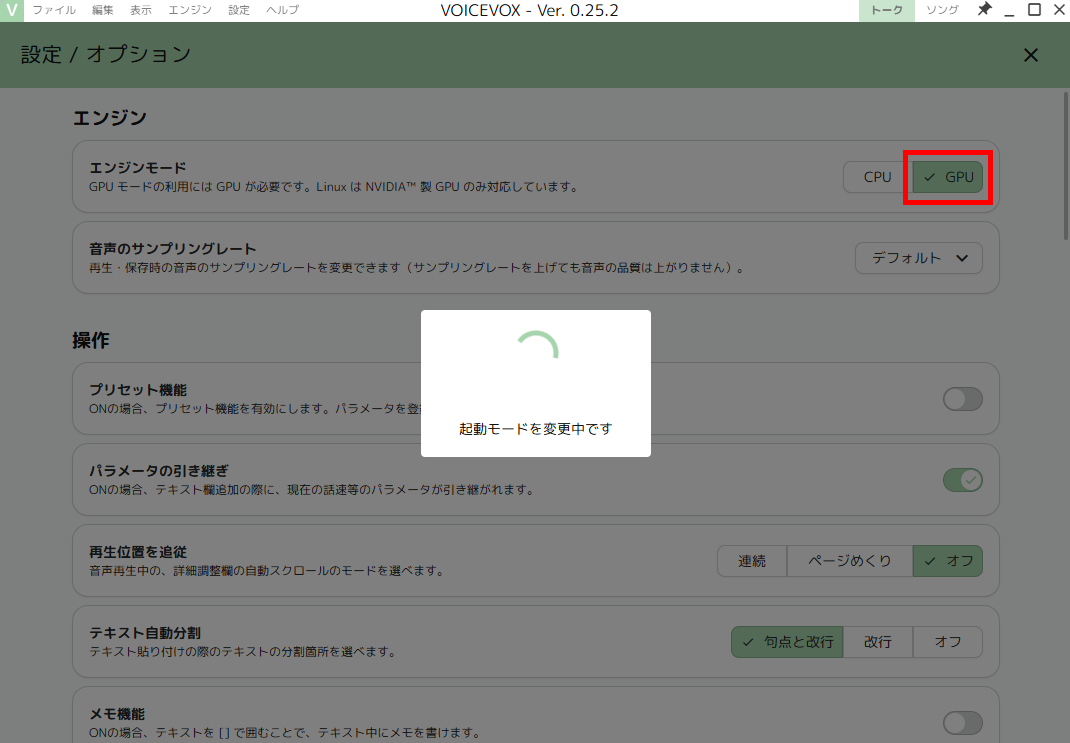This screenshot has width=1070, height=743.
Task: Maximize the VOICEVOX window
Action: click(x=1035, y=10)
